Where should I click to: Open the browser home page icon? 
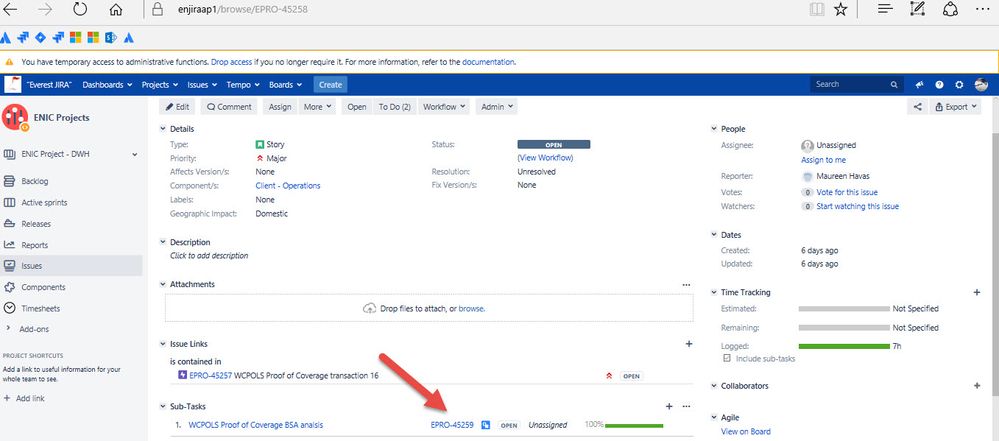115,10
